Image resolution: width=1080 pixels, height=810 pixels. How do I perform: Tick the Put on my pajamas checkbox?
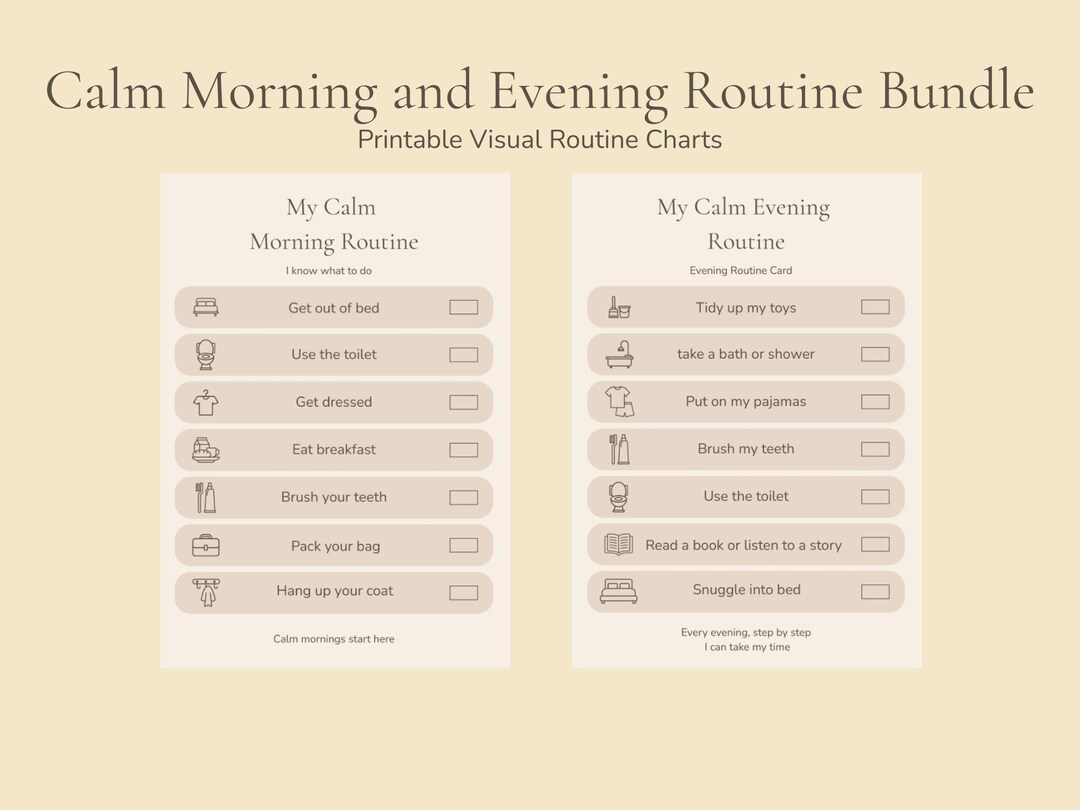click(875, 402)
